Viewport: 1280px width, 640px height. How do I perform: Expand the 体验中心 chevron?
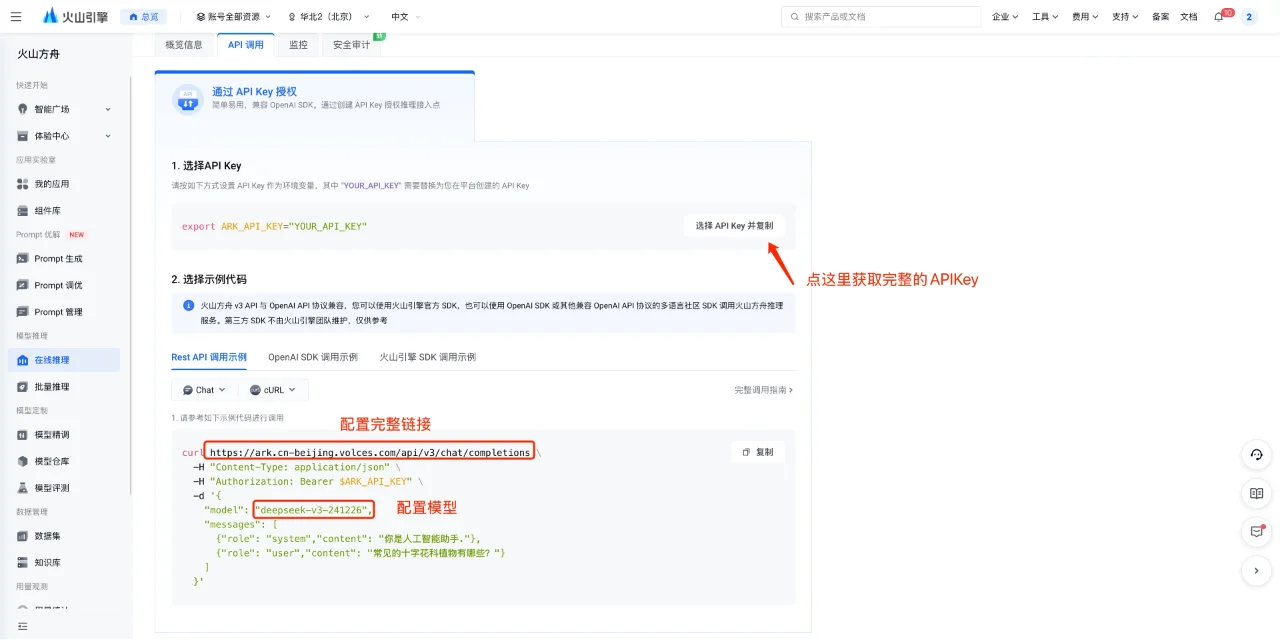(x=108, y=136)
